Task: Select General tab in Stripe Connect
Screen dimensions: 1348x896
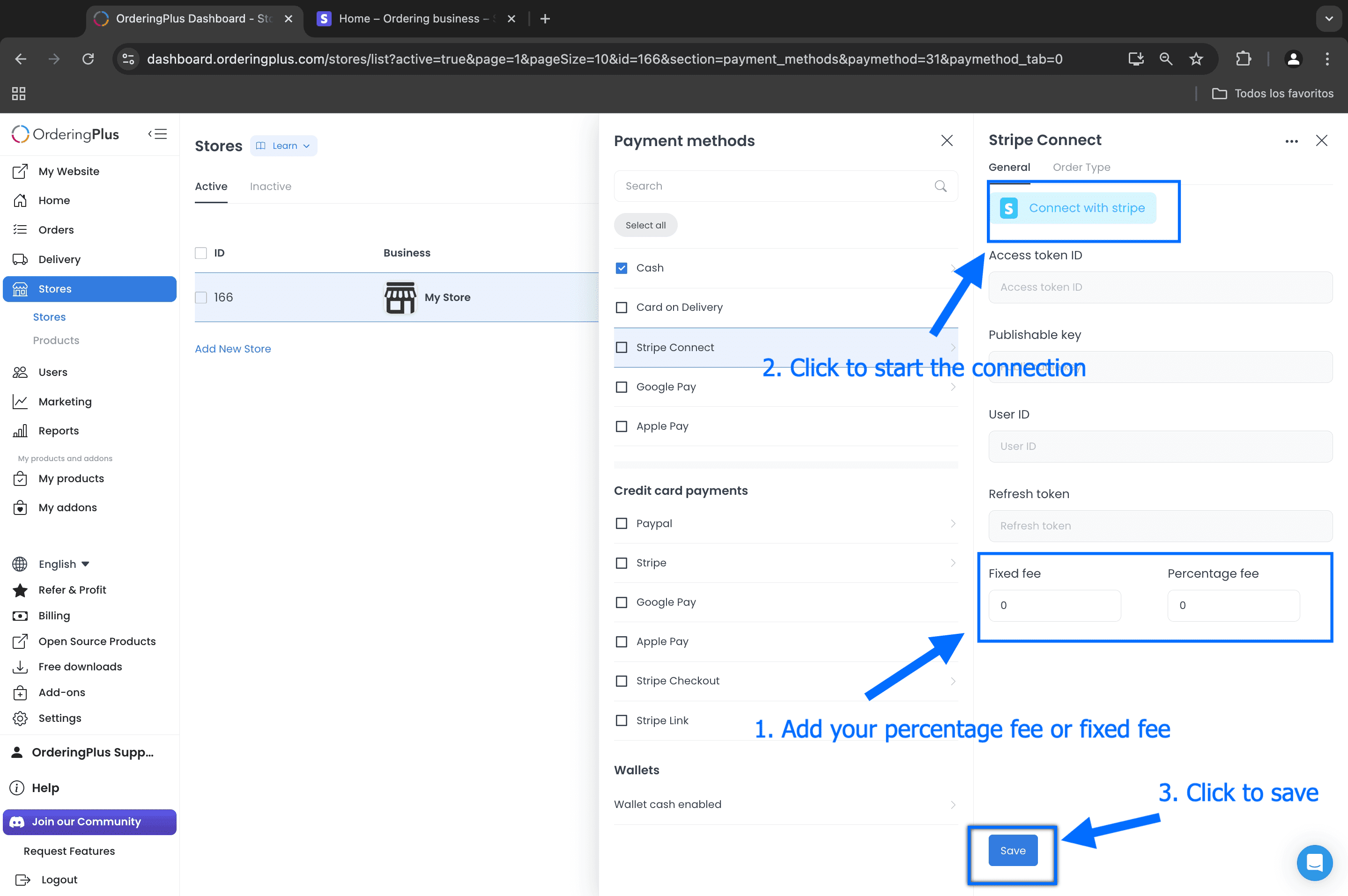Action: click(1009, 168)
